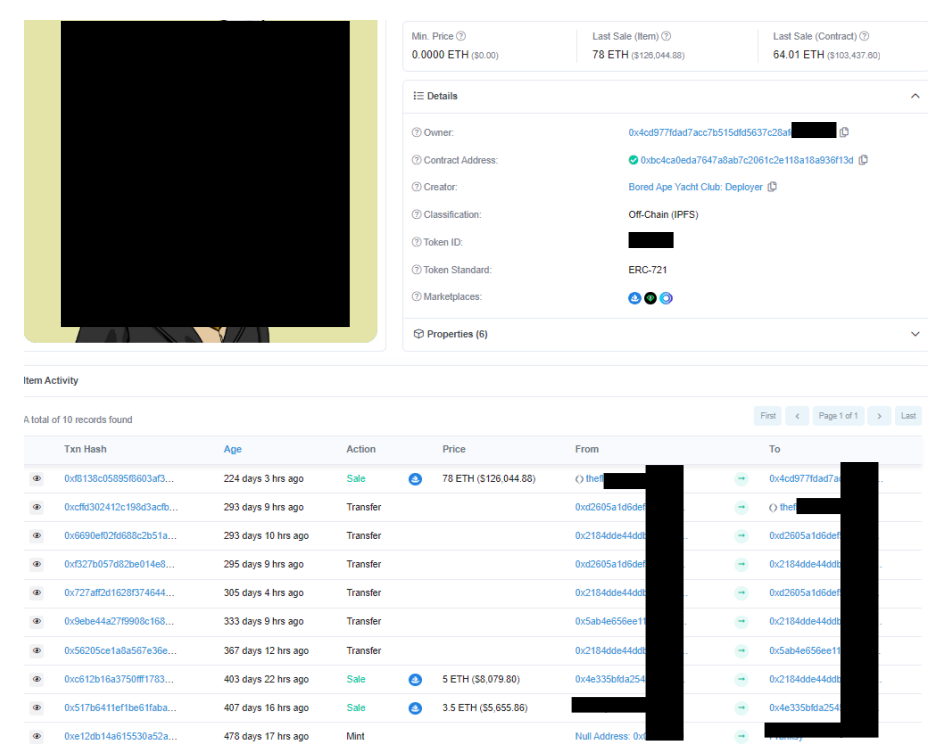Go to previous page with left chevron

pyautogui.click(x=797, y=416)
